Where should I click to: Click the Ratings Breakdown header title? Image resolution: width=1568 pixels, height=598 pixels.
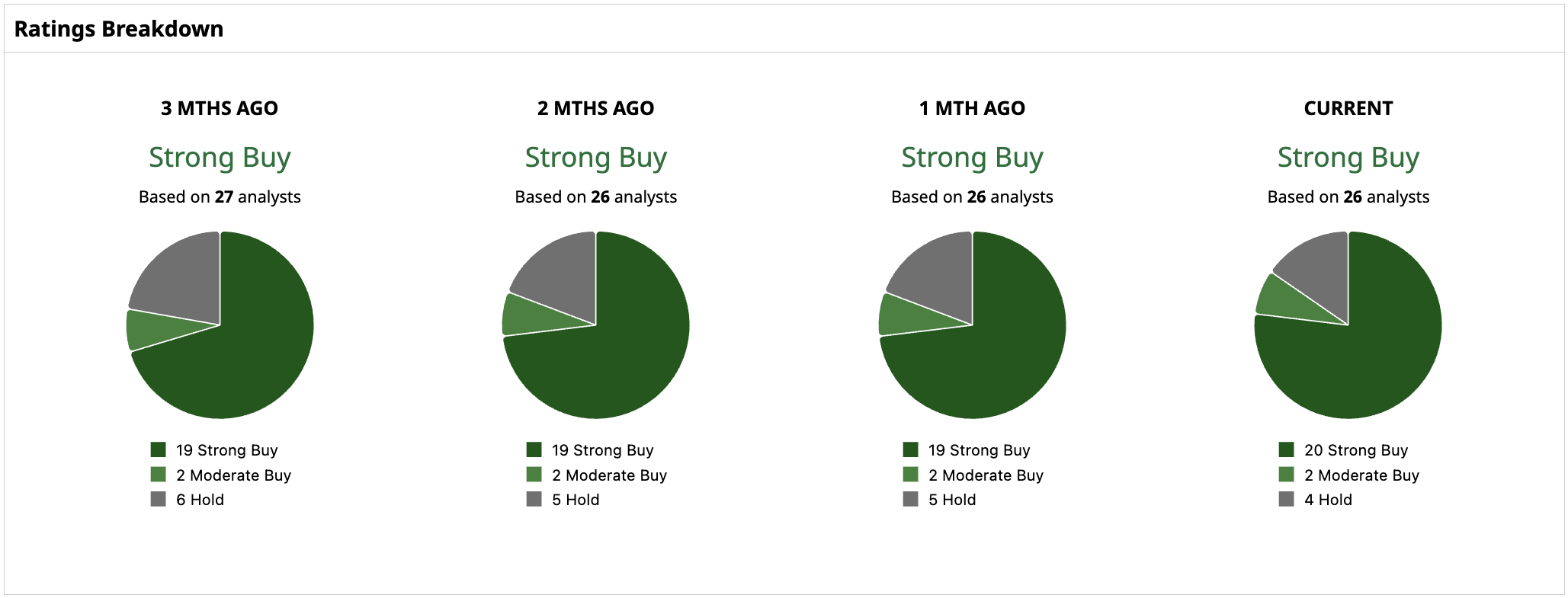point(119,29)
